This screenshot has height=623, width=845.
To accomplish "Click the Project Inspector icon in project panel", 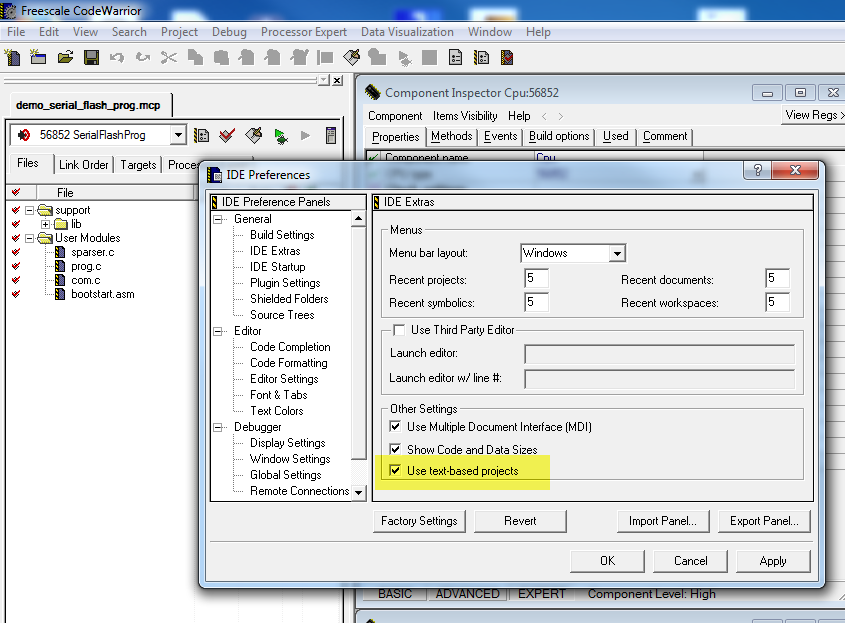I will [x=331, y=135].
